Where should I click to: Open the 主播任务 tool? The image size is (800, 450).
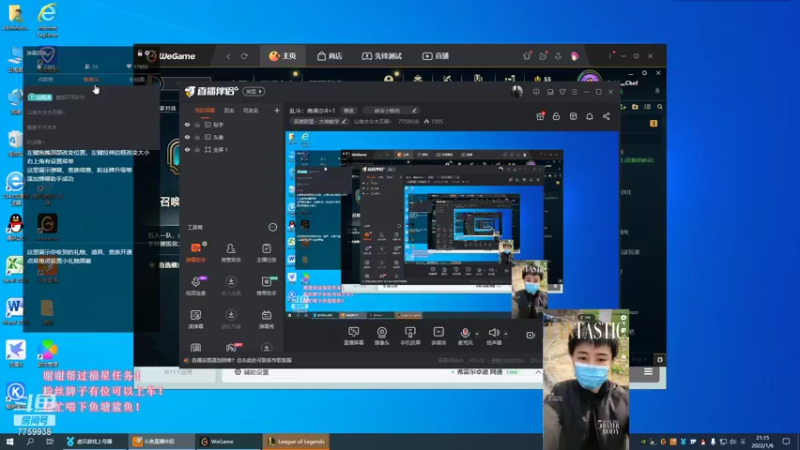(x=266, y=252)
